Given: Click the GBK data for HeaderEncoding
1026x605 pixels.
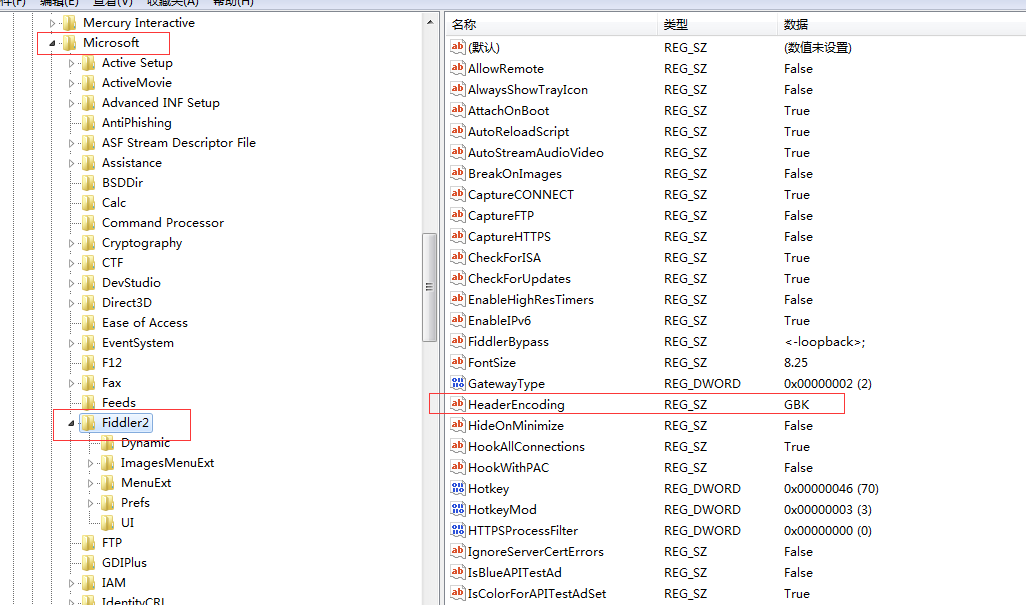Looking at the screenshot, I should click(x=796, y=404).
